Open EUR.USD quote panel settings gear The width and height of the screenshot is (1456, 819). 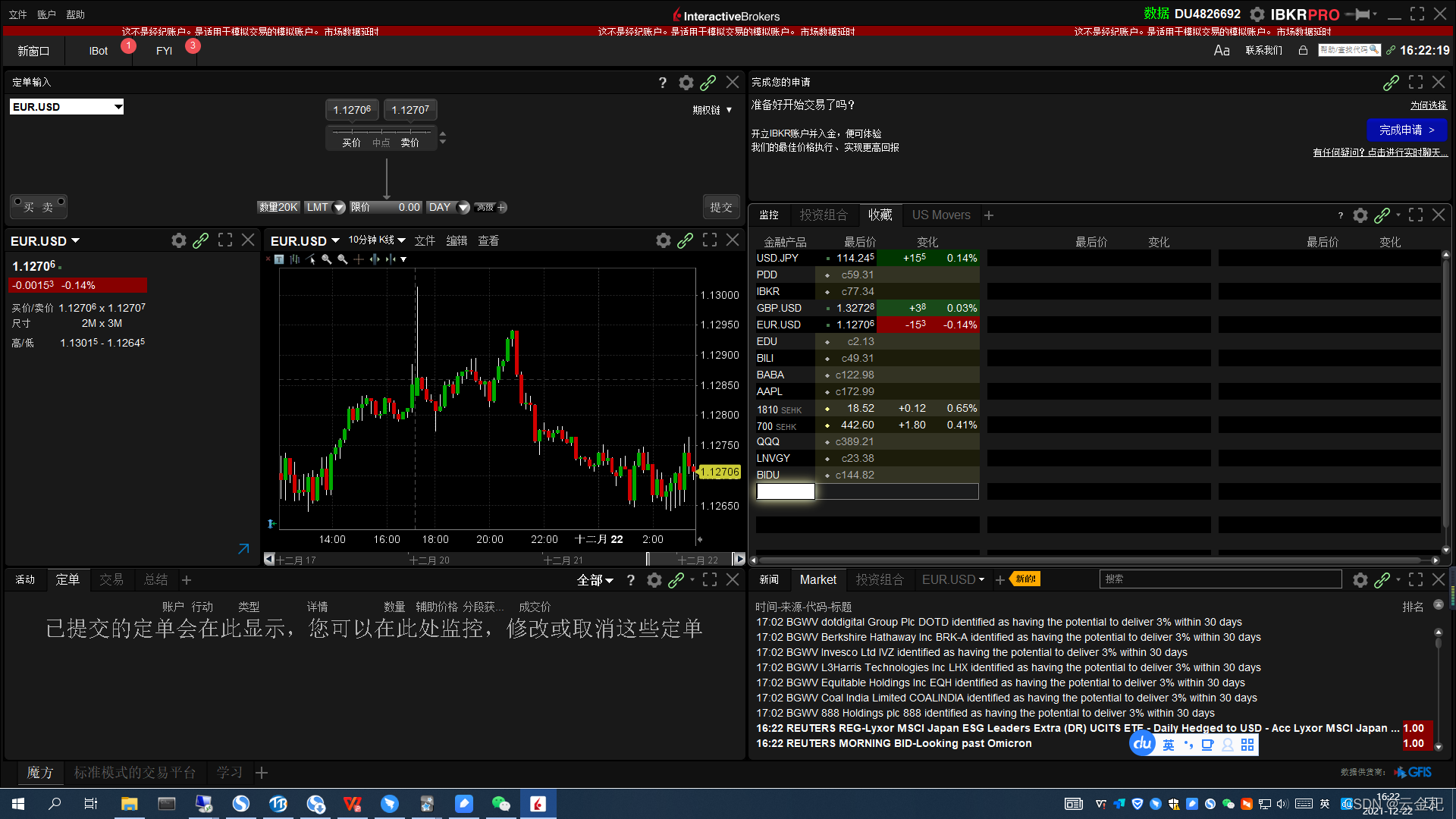pyautogui.click(x=178, y=240)
